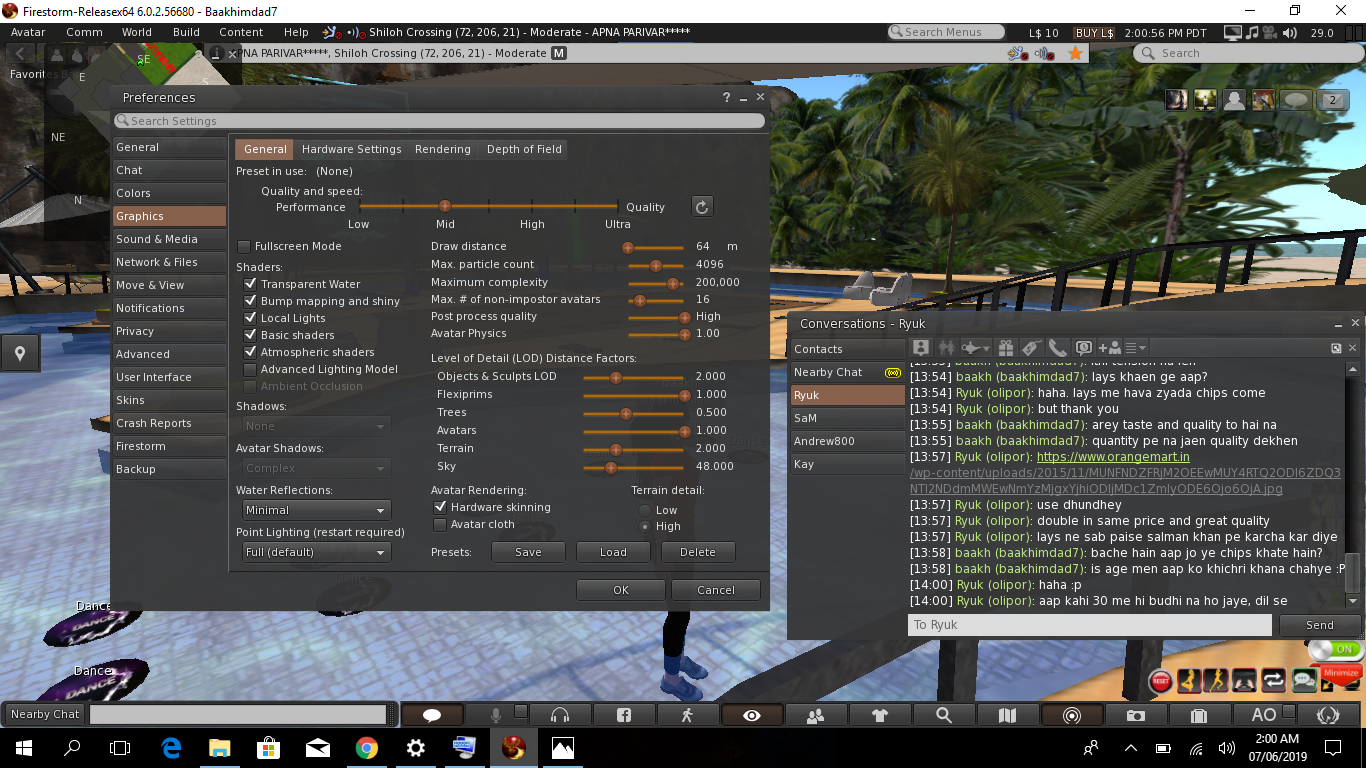Toggle Fullscreen Mode checkbox
The width and height of the screenshot is (1366, 768).
pyautogui.click(x=244, y=246)
